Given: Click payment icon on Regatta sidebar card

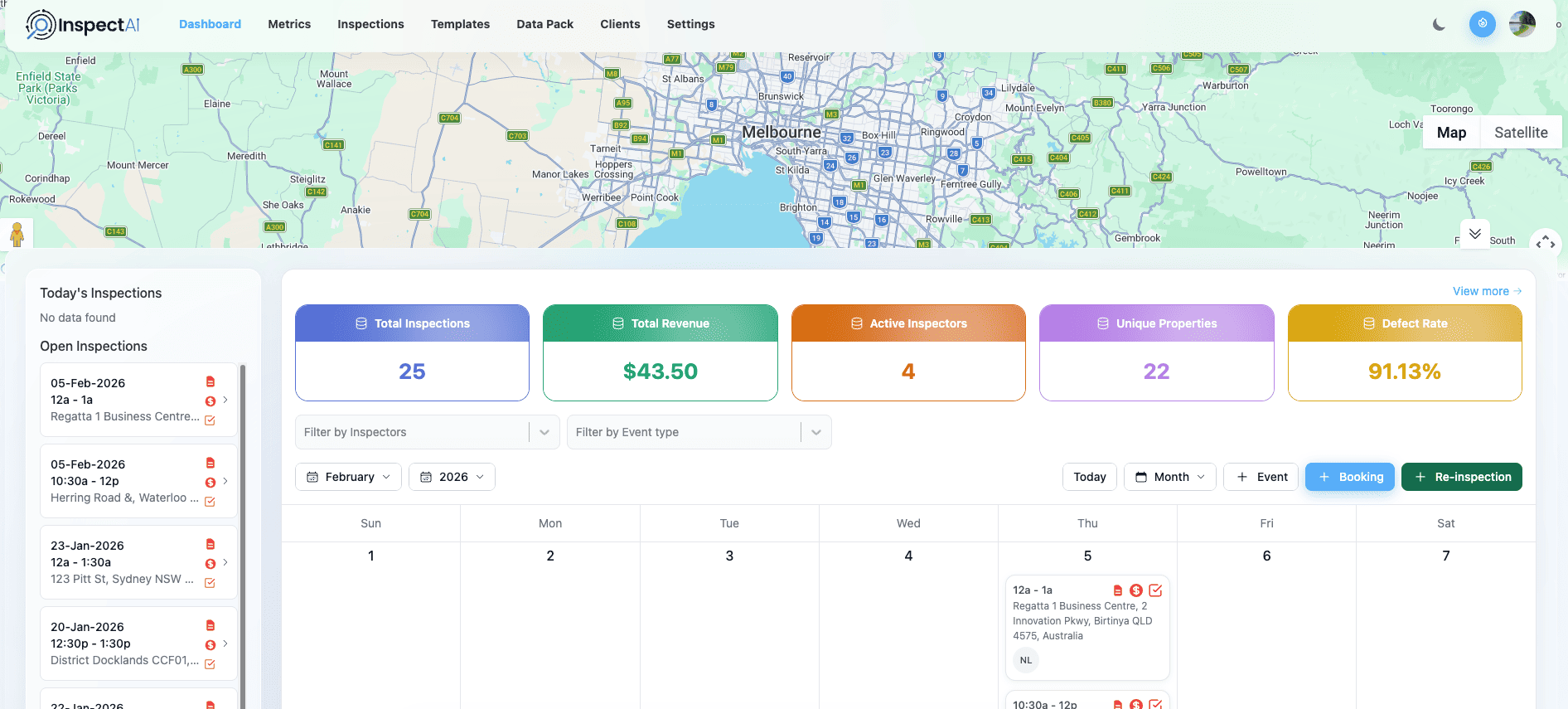Looking at the screenshot, I should (211, 401).
